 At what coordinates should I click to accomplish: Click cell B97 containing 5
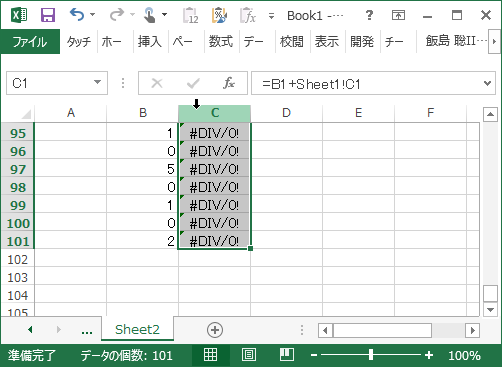point(143,169)
